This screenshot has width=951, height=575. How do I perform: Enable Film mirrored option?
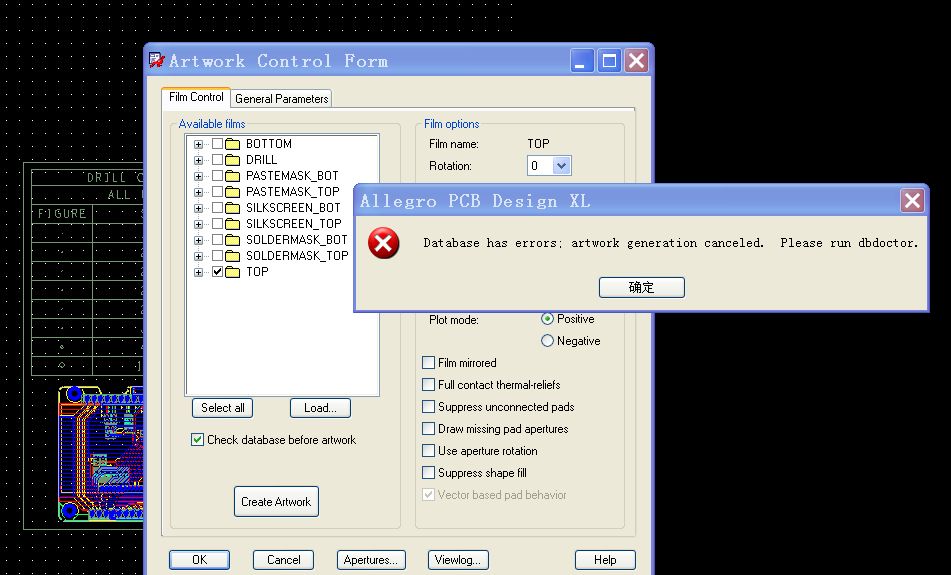pyautogui.click(x=428, y=363)
